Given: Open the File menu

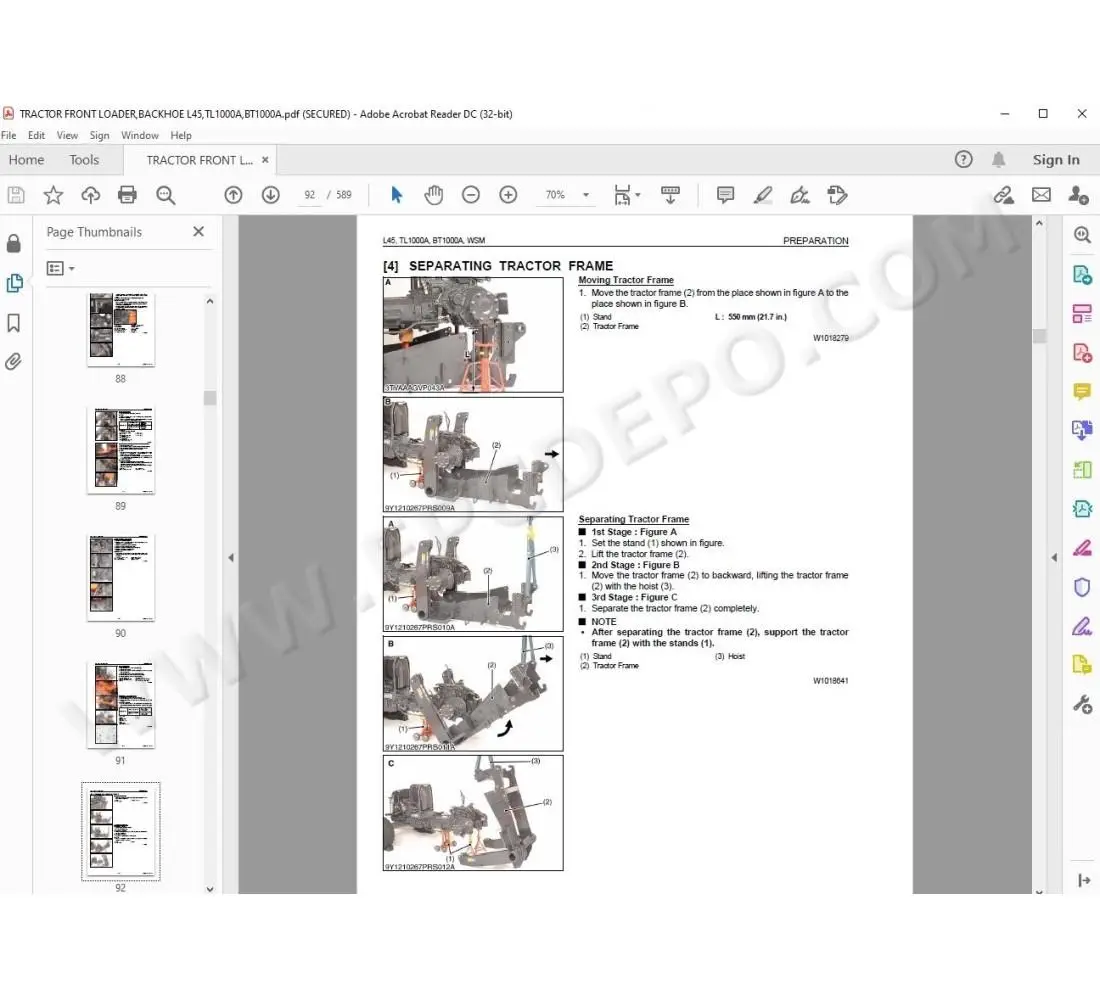Looking at the screenshot, I should (8, 135).
